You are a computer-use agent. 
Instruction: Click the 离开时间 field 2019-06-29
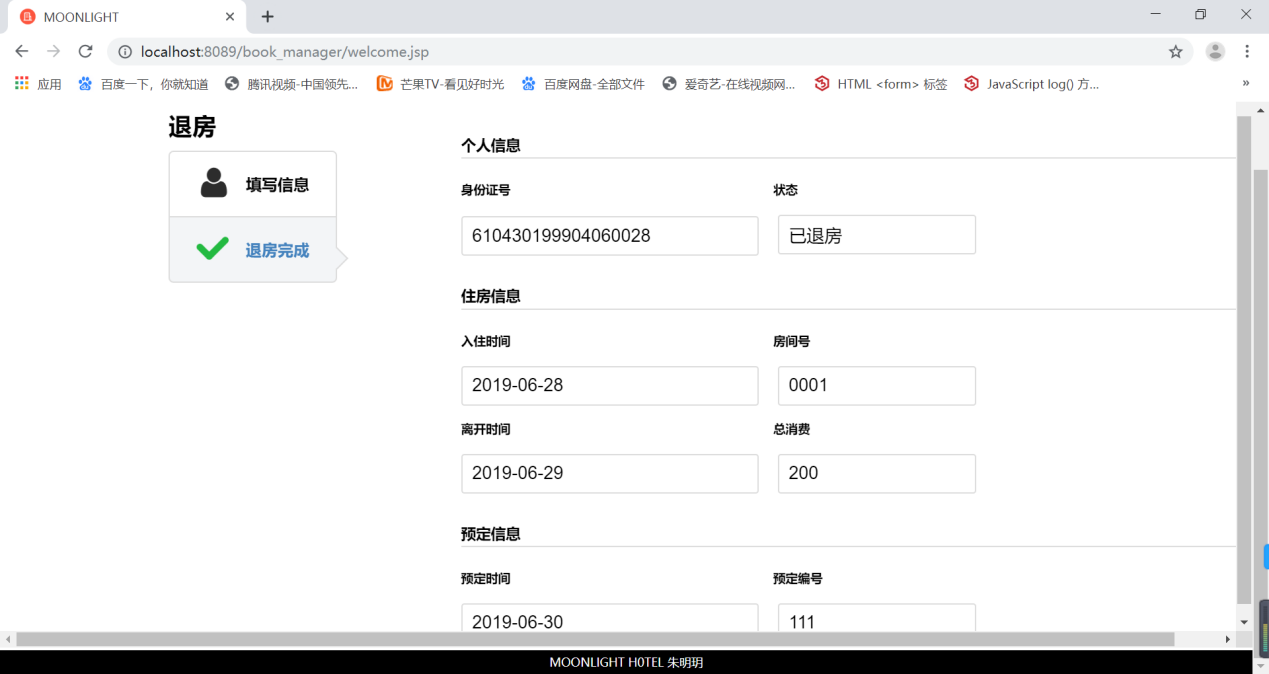610,474
